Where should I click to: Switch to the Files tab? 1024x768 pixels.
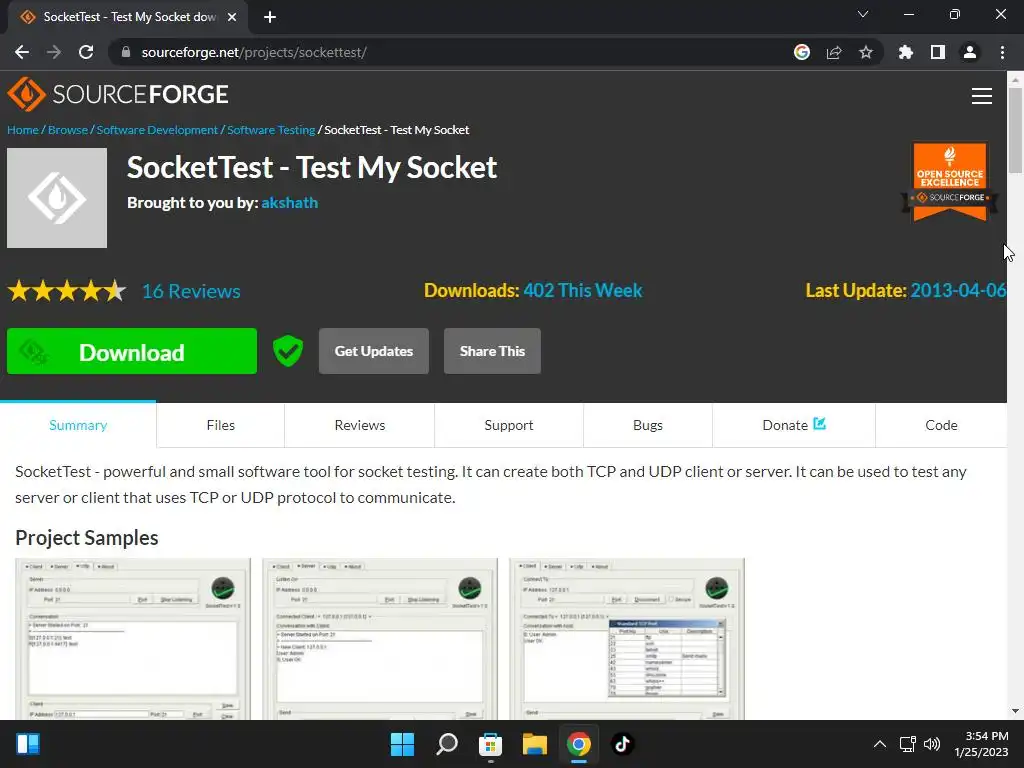click(x=221, y=425)
